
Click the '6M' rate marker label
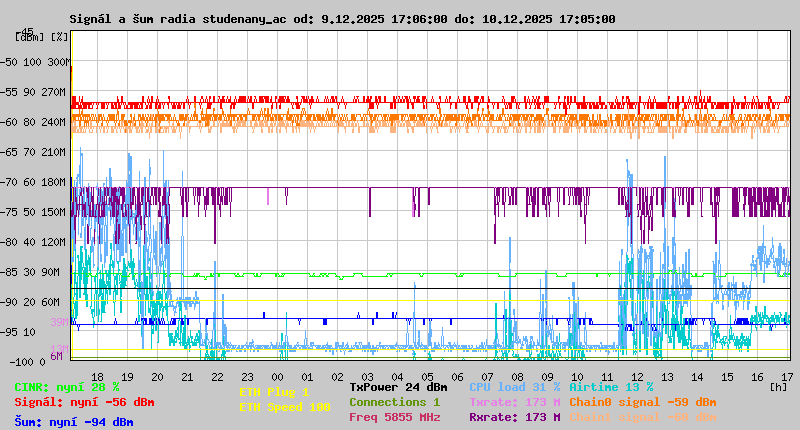tap(56, 356)
